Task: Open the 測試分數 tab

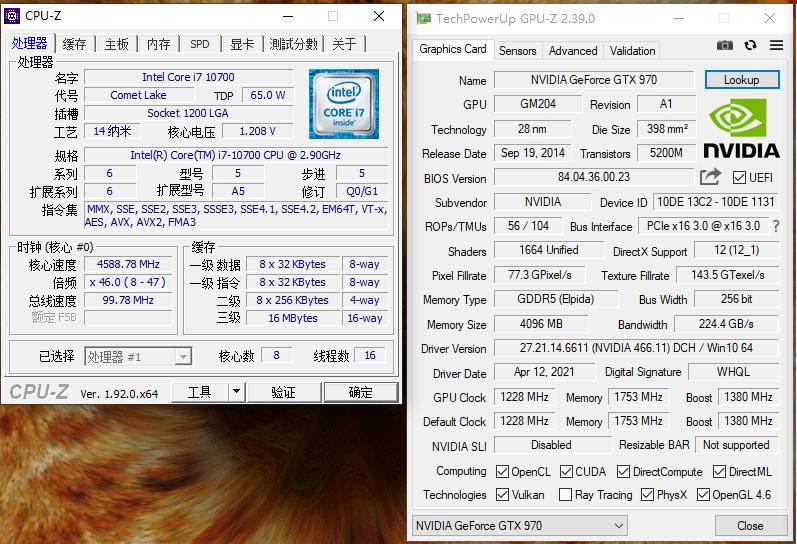Action: pyautogui.click(x=293, y=44)
